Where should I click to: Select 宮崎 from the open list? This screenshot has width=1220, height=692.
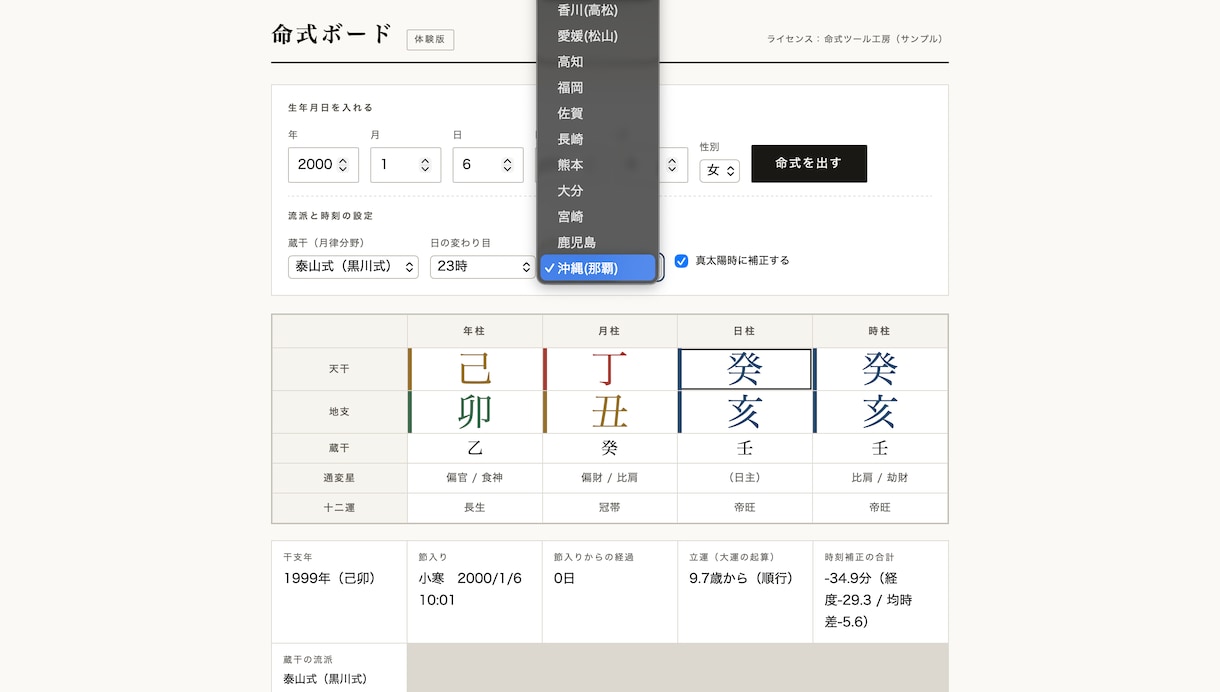pyautogui.click(x=598, y=217)
